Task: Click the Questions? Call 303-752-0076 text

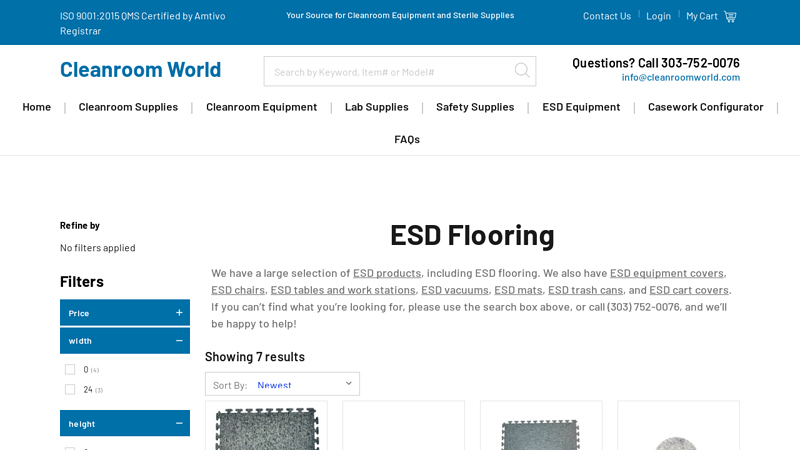Action: [x=656, y=63]
